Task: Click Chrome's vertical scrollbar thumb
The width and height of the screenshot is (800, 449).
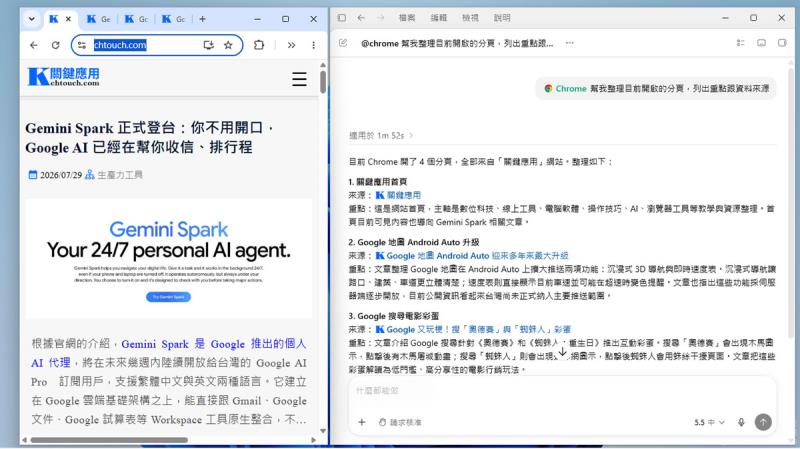Action: 323,82
